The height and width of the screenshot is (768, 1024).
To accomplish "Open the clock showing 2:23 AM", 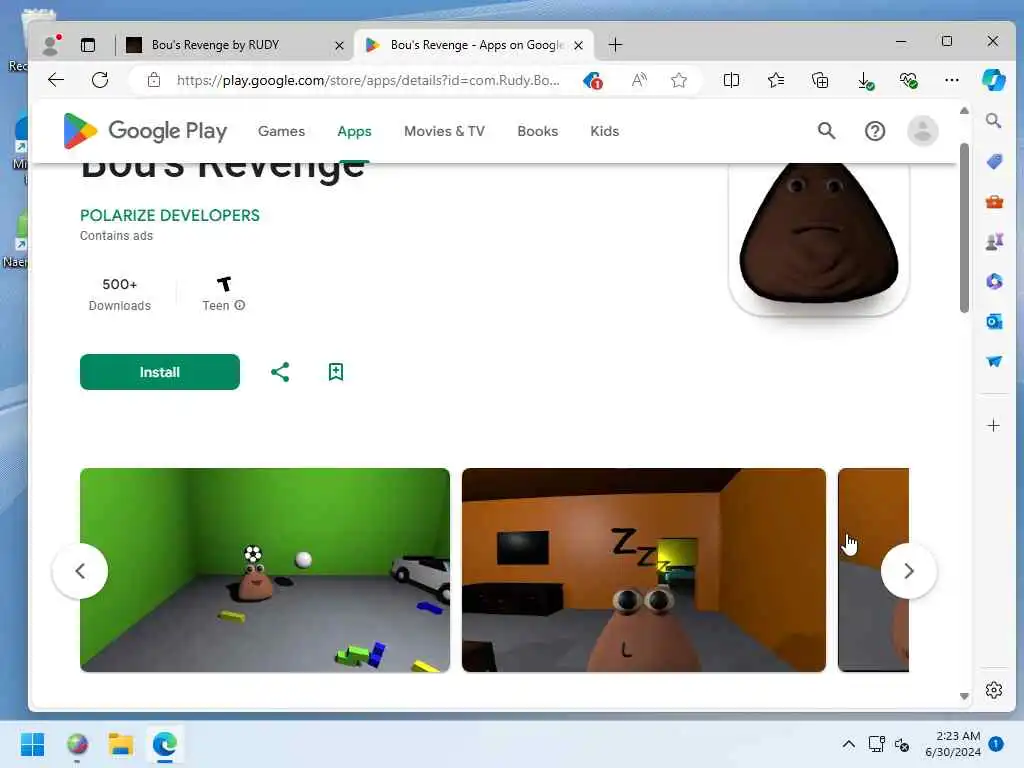I will (953, 744).
